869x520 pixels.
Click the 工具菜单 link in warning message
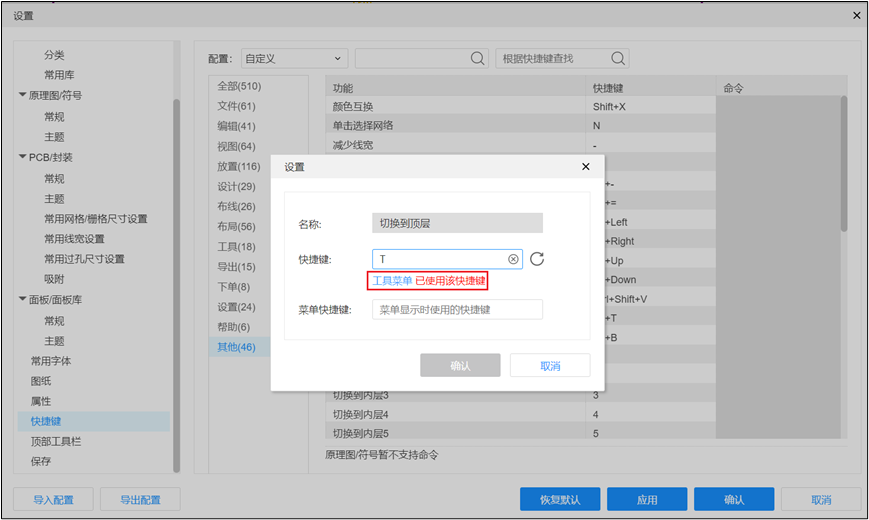(392, 281)
